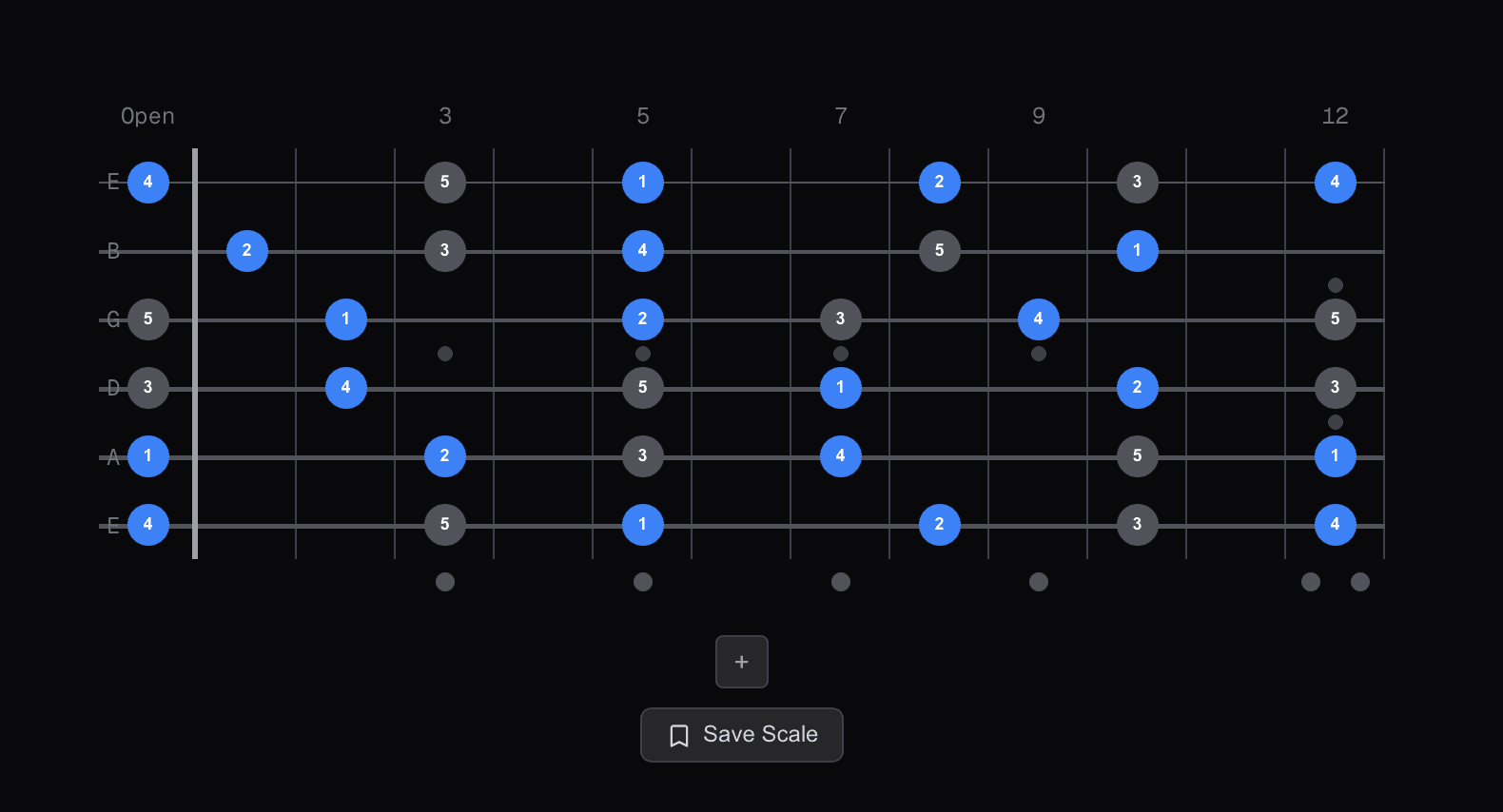Screen dimensions: 1503x812
Task: Select the blue "2" note at fret 8 on high E
Action: click(940, 182)
